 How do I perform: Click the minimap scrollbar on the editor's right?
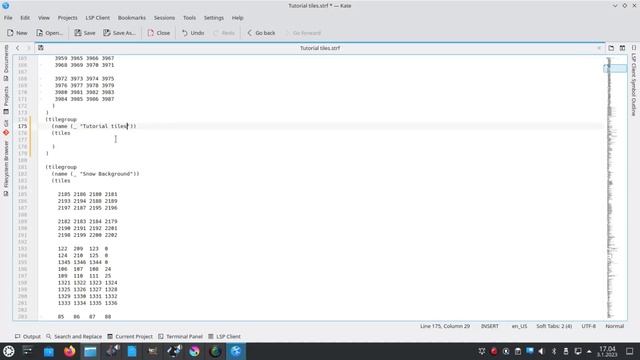[615, 188]
